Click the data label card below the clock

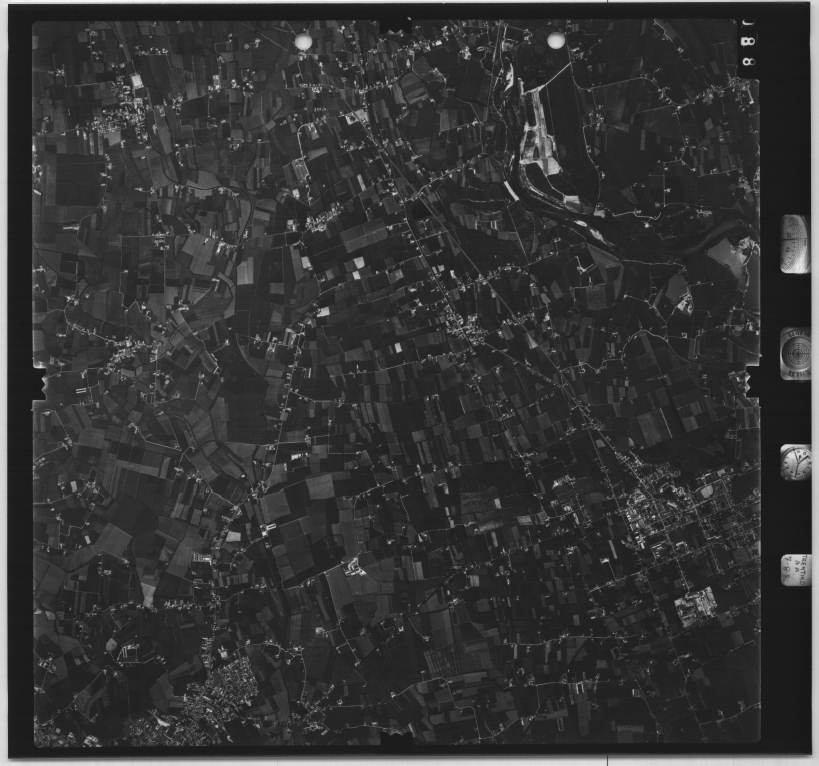796,570
